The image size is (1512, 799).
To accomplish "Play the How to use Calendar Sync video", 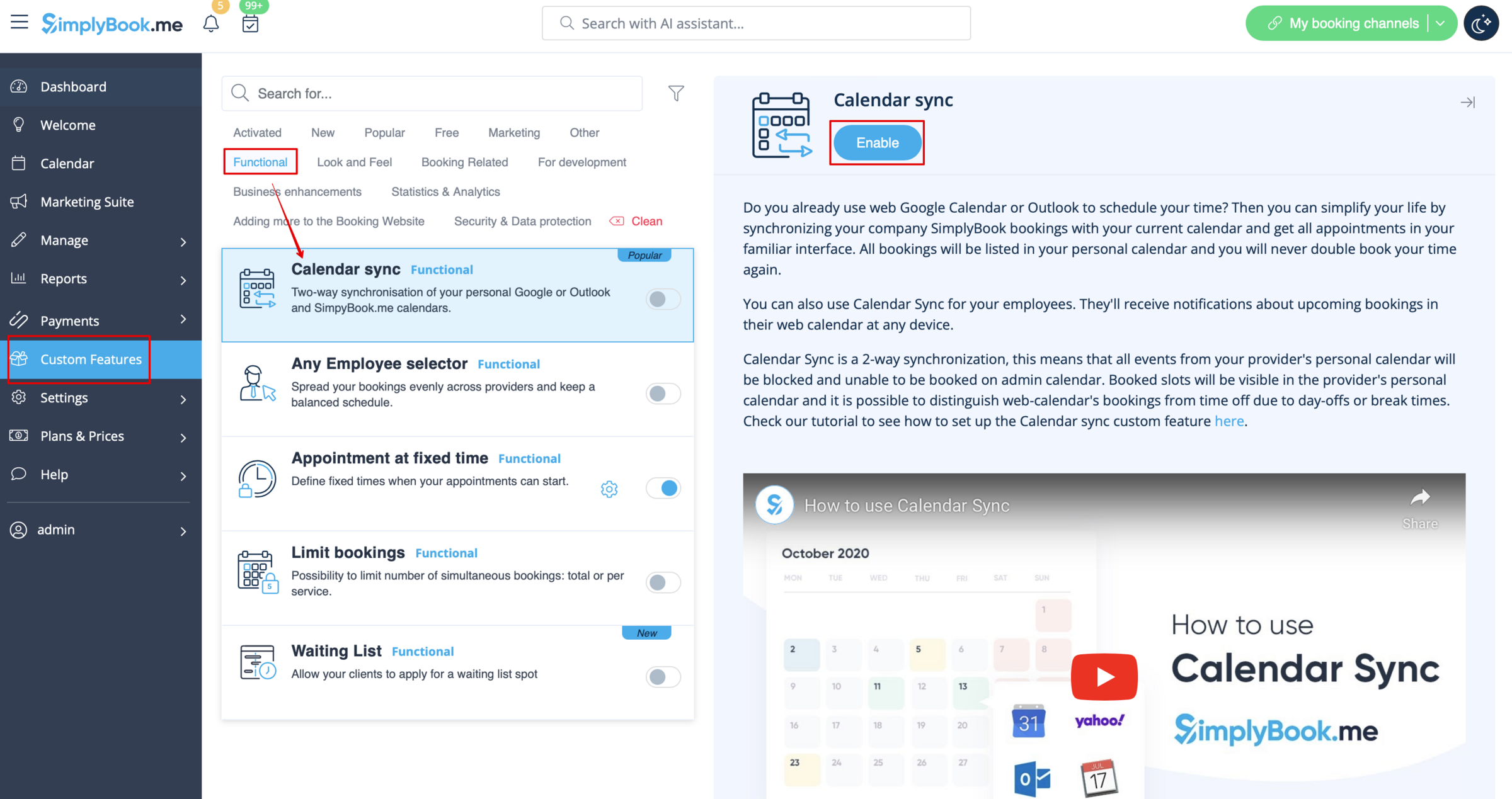I will pos(1104,677).
